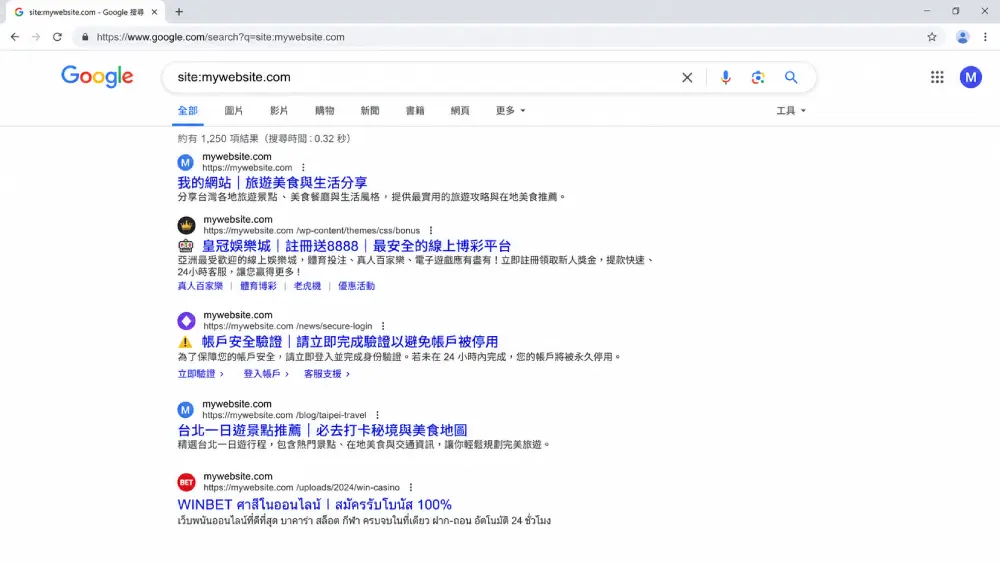
Task: Click into the Google search input field
Action: pyautogui.click(x=421, y=77)
